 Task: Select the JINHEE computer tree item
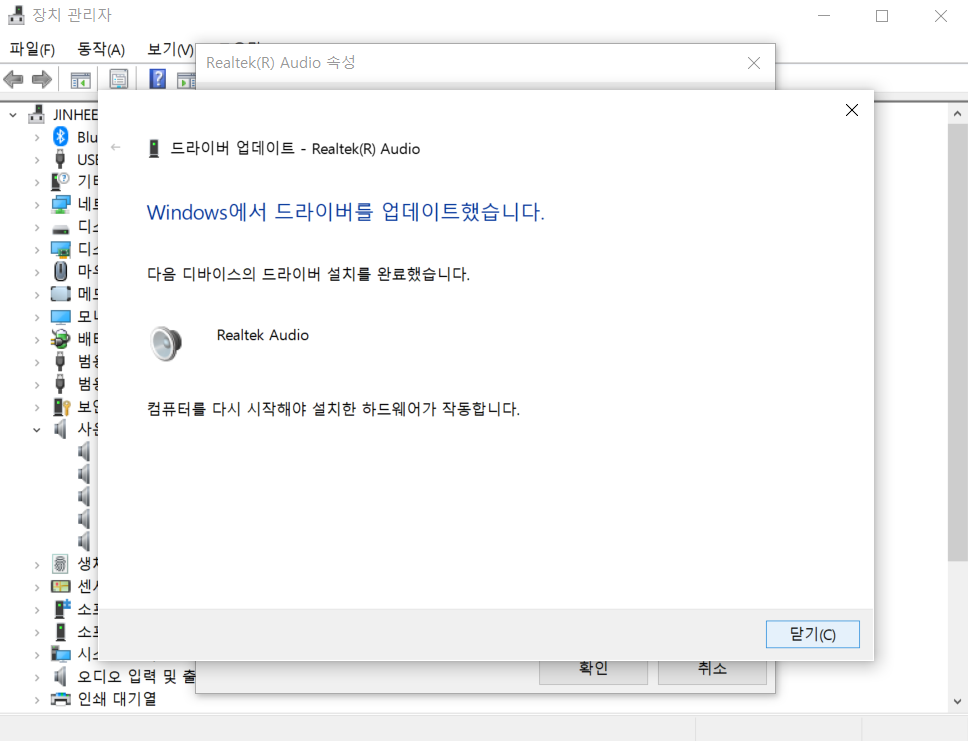click(x=75, y=114)
